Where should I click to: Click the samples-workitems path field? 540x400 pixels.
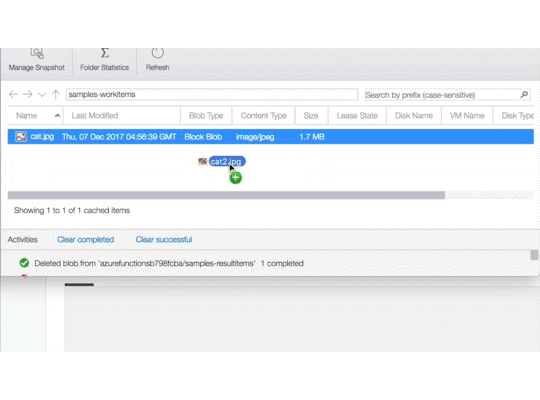[x=212, y=94]
